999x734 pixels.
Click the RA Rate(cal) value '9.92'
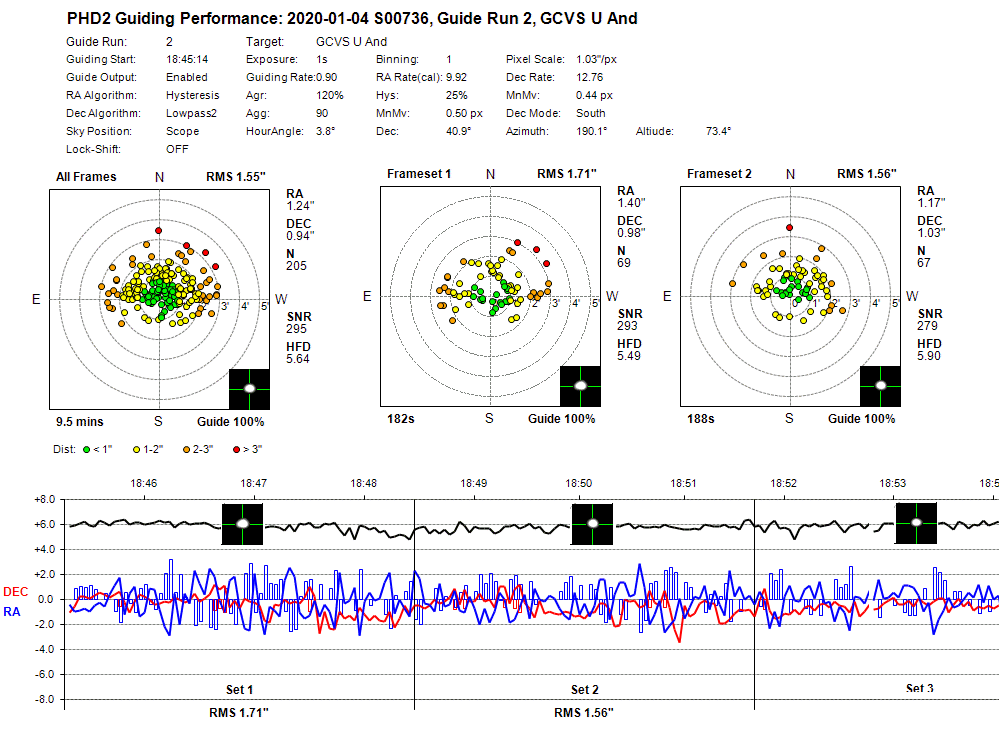pos(456,77)
